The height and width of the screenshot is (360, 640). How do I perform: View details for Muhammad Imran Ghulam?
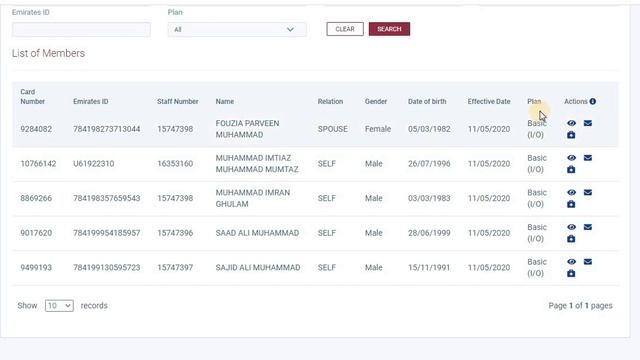(571, 192)
